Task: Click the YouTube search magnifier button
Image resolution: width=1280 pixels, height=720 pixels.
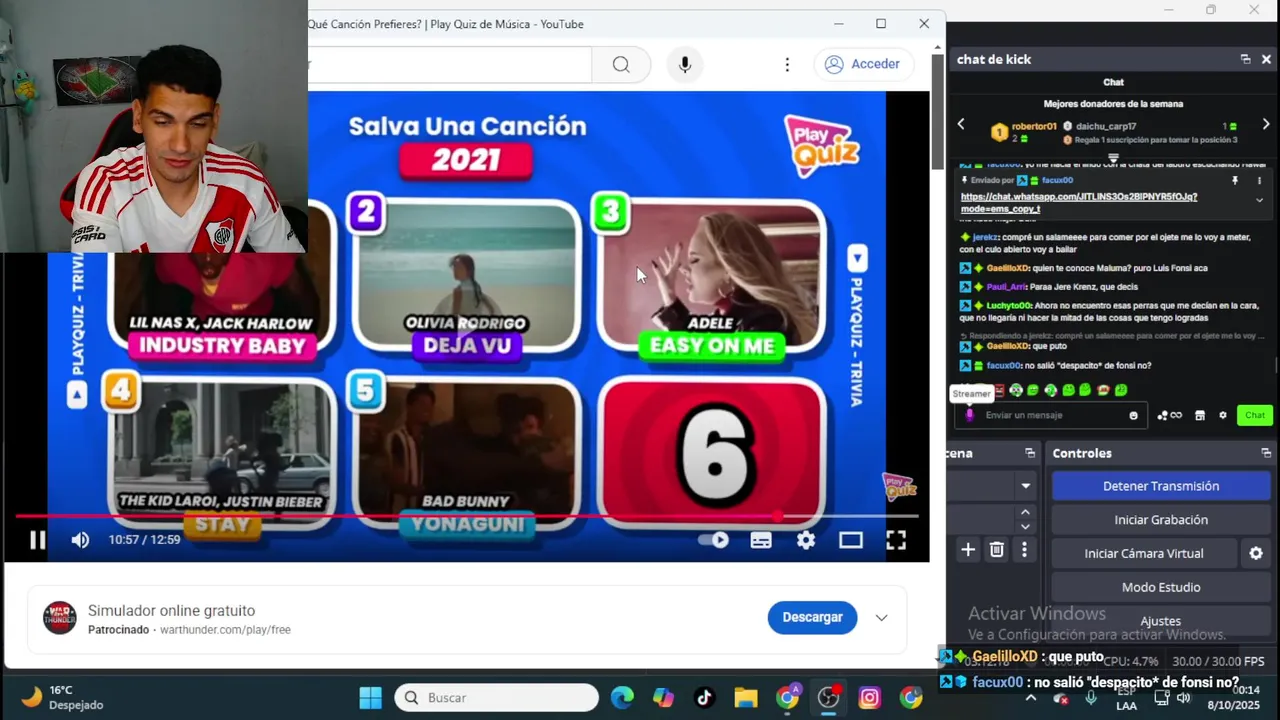Action: click(621, 64)
